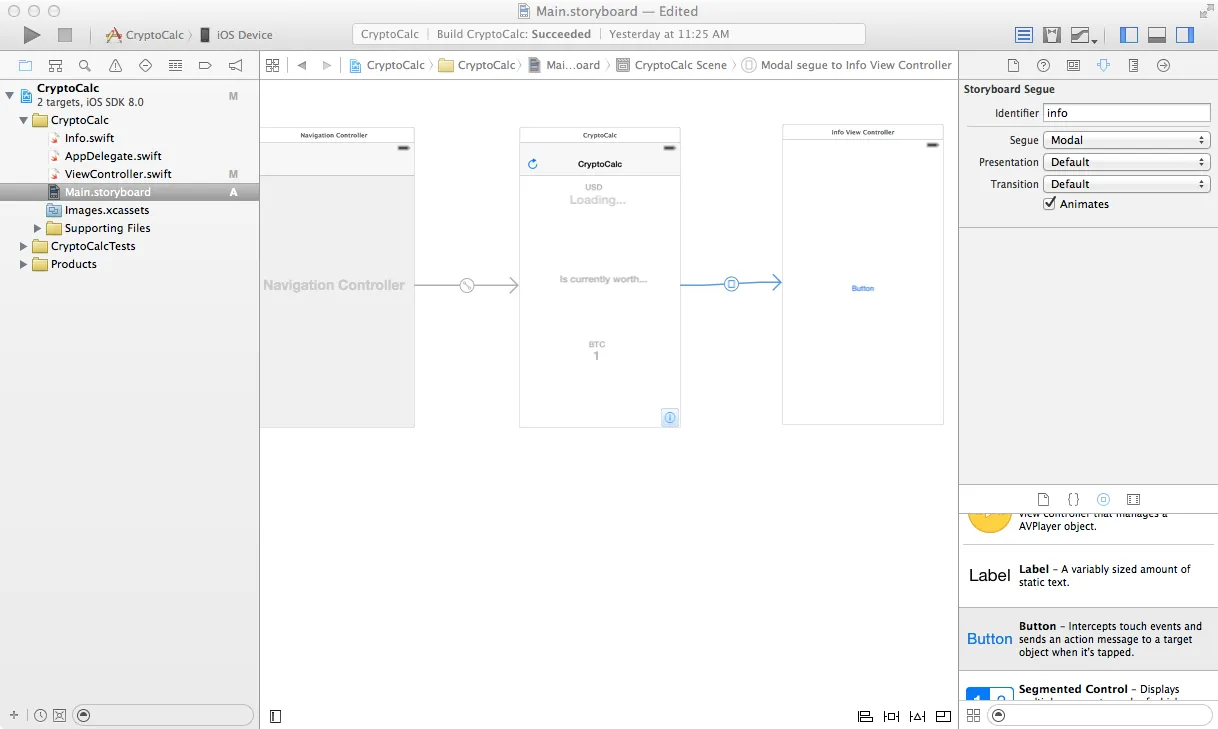The height and width of the screenshot is (729, 1218).
Task: Select the modal segue icon on canvas
Action: click(731, 284)
